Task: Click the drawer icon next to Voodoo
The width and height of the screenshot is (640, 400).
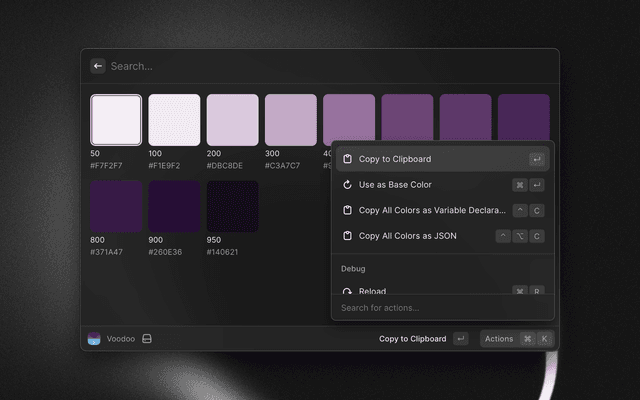Action: click(x=146, y=339)
